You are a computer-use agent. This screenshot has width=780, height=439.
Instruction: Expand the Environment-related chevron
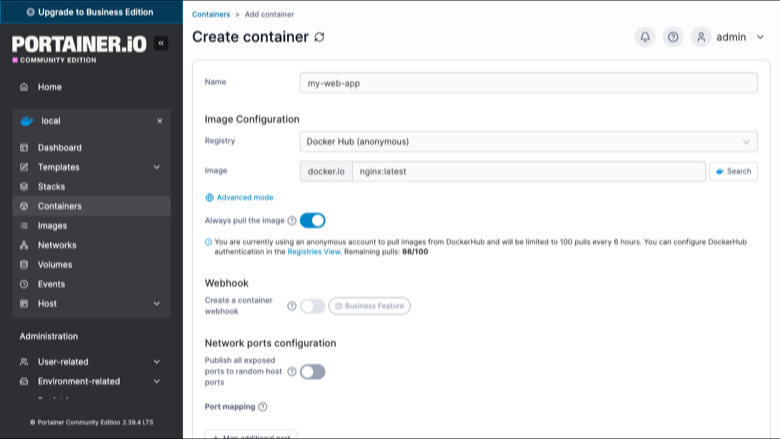157,381
